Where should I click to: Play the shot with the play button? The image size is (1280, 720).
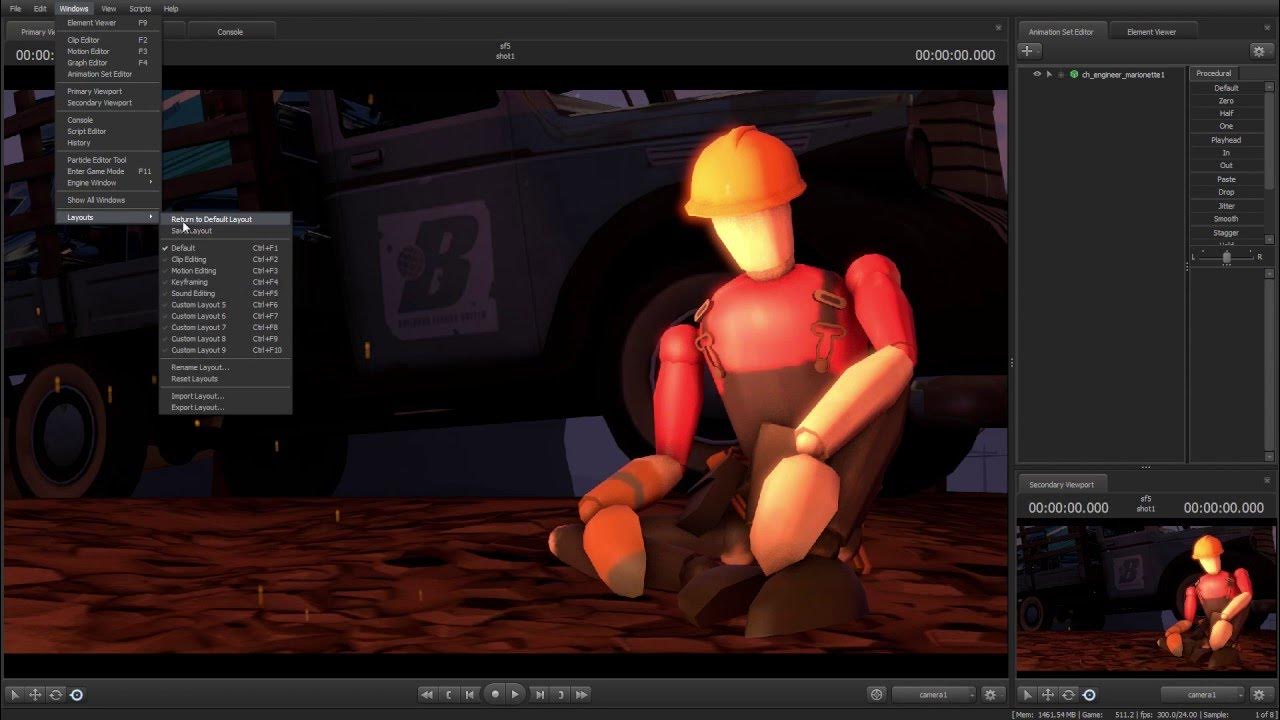pos(515,694)
